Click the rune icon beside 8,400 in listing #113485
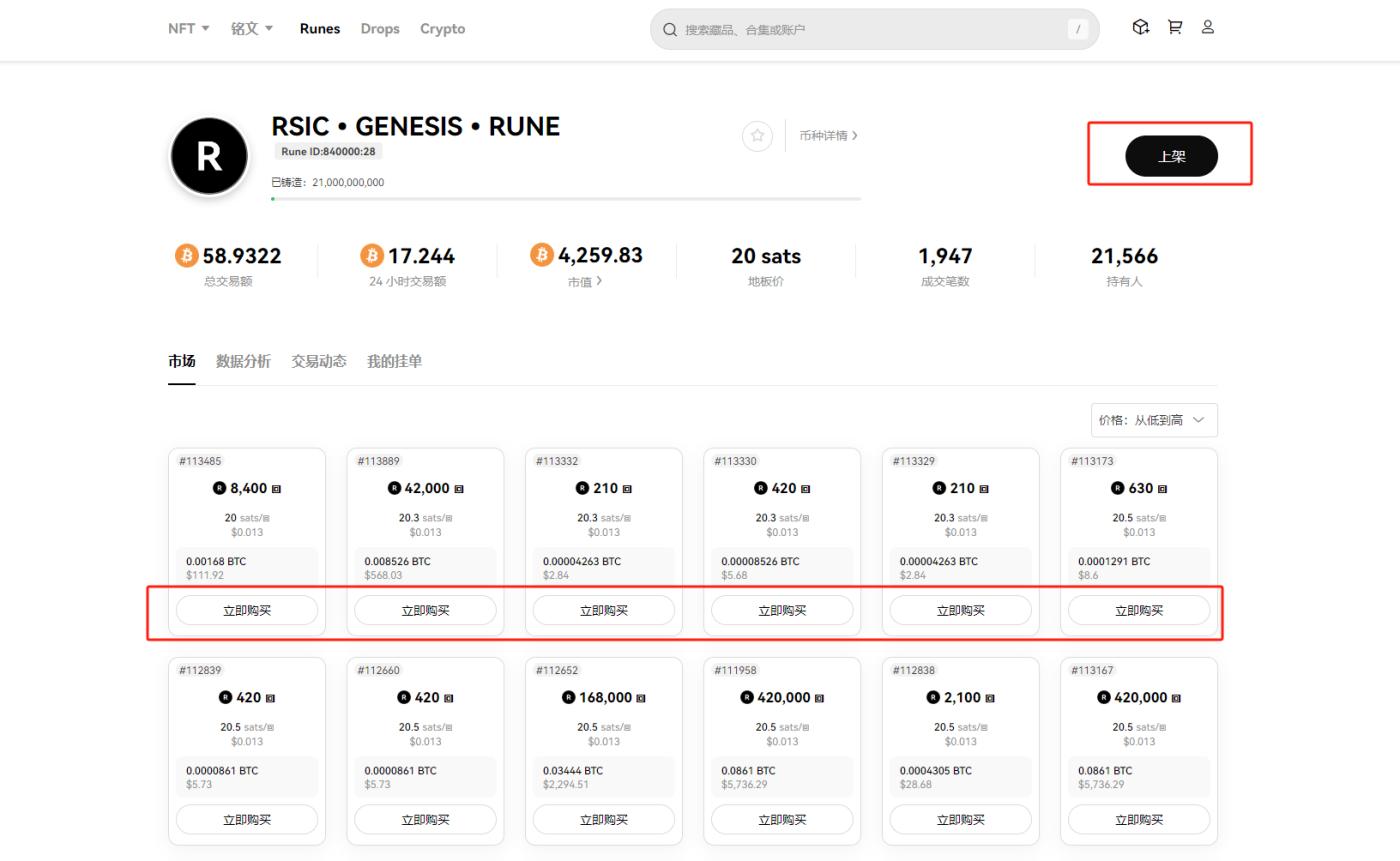Image resolution: width=1400 pixels, height=861 pixels. 219,488
